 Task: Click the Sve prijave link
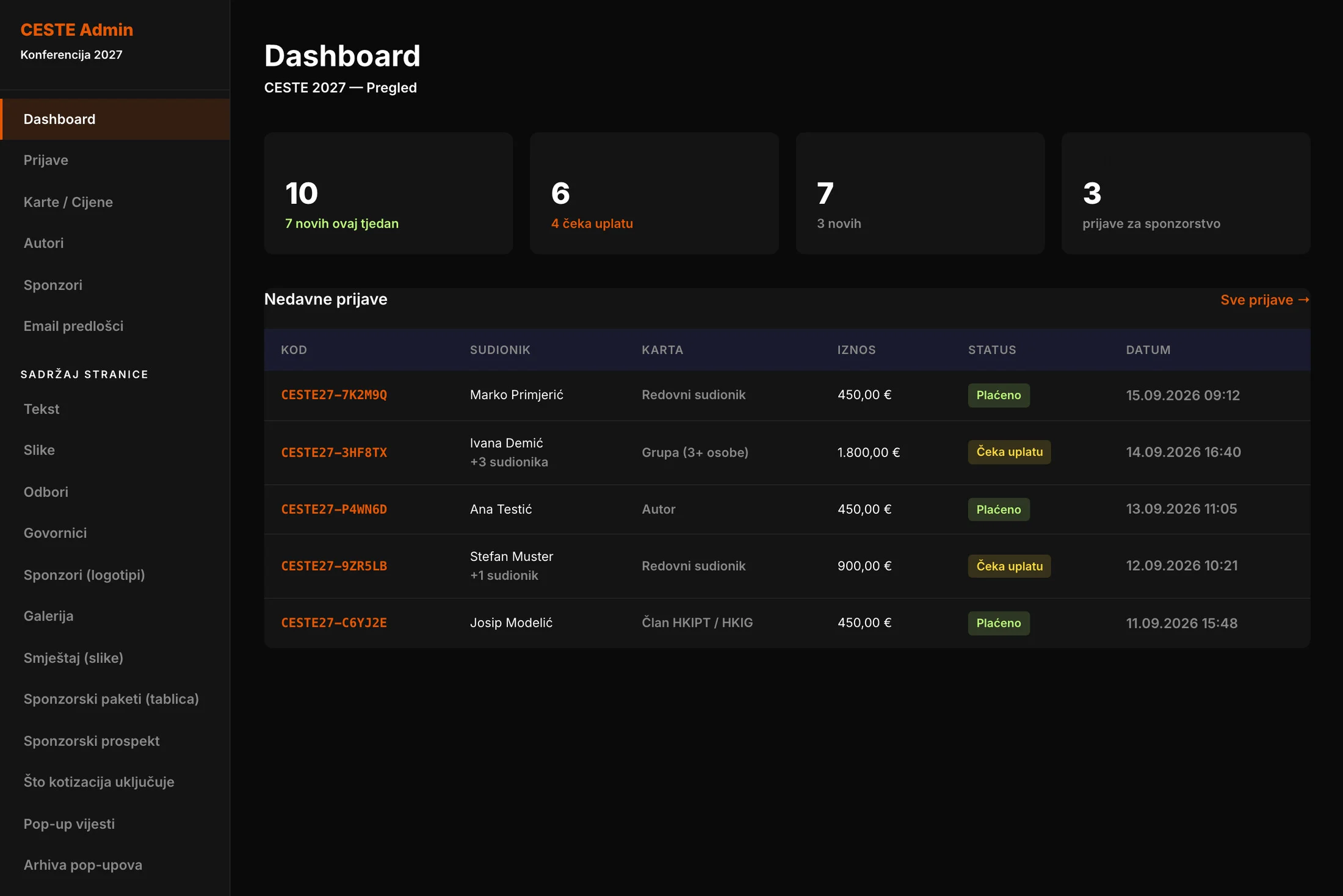click(x=1265, y=300)
